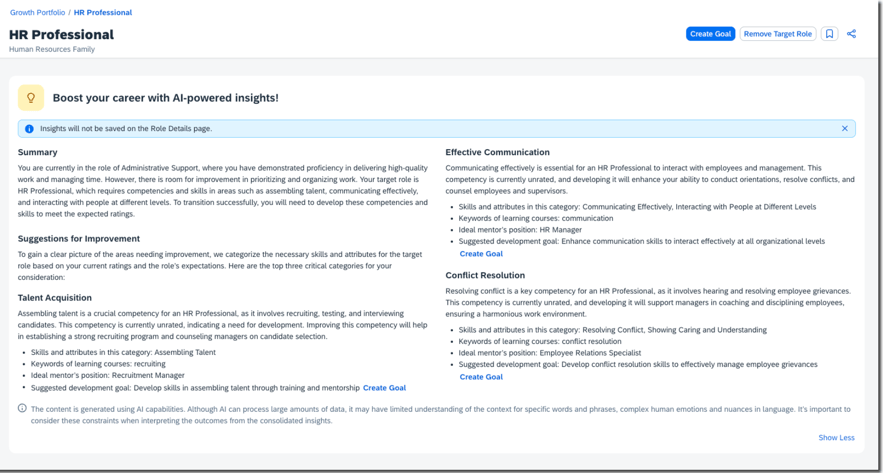Screen dimensions: 883x473
Task: Click the Effective Communication heading
Action: pyautogui.click(x=497, y=153)
